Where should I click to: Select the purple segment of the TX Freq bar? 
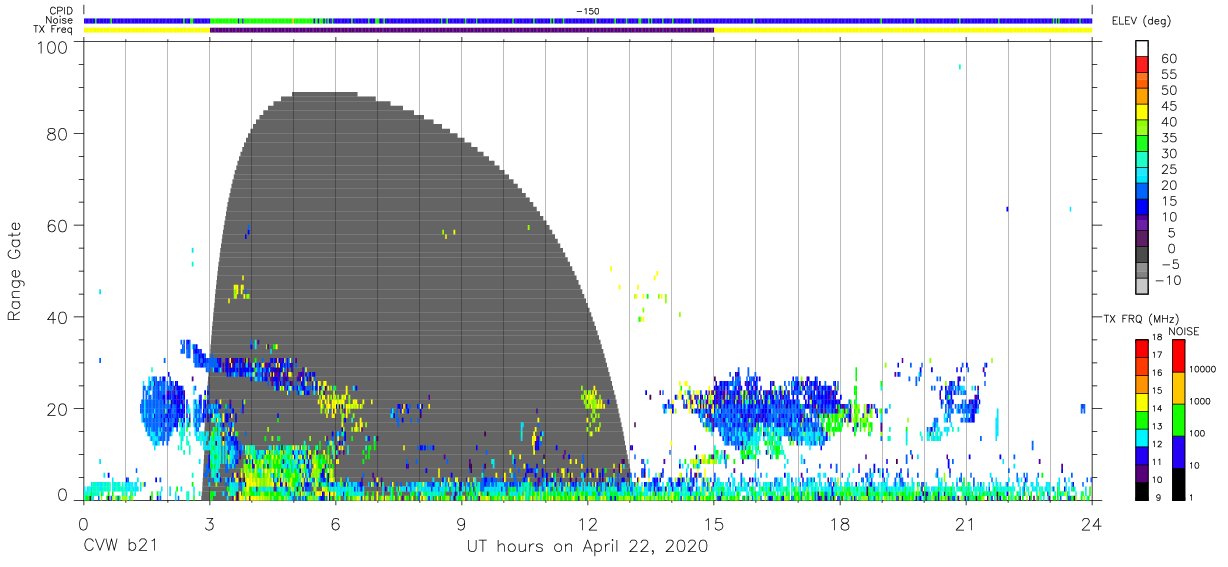[462, 30]
